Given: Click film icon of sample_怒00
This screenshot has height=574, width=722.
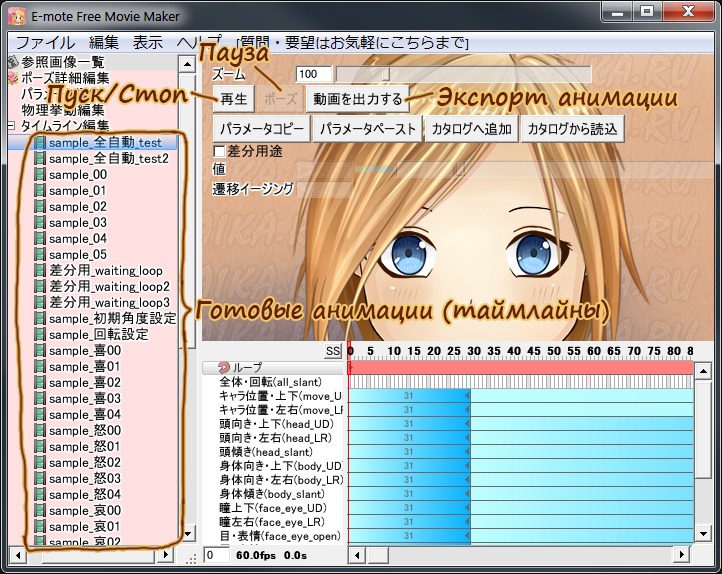Looking at the screenshot, I should click(40, 431).
